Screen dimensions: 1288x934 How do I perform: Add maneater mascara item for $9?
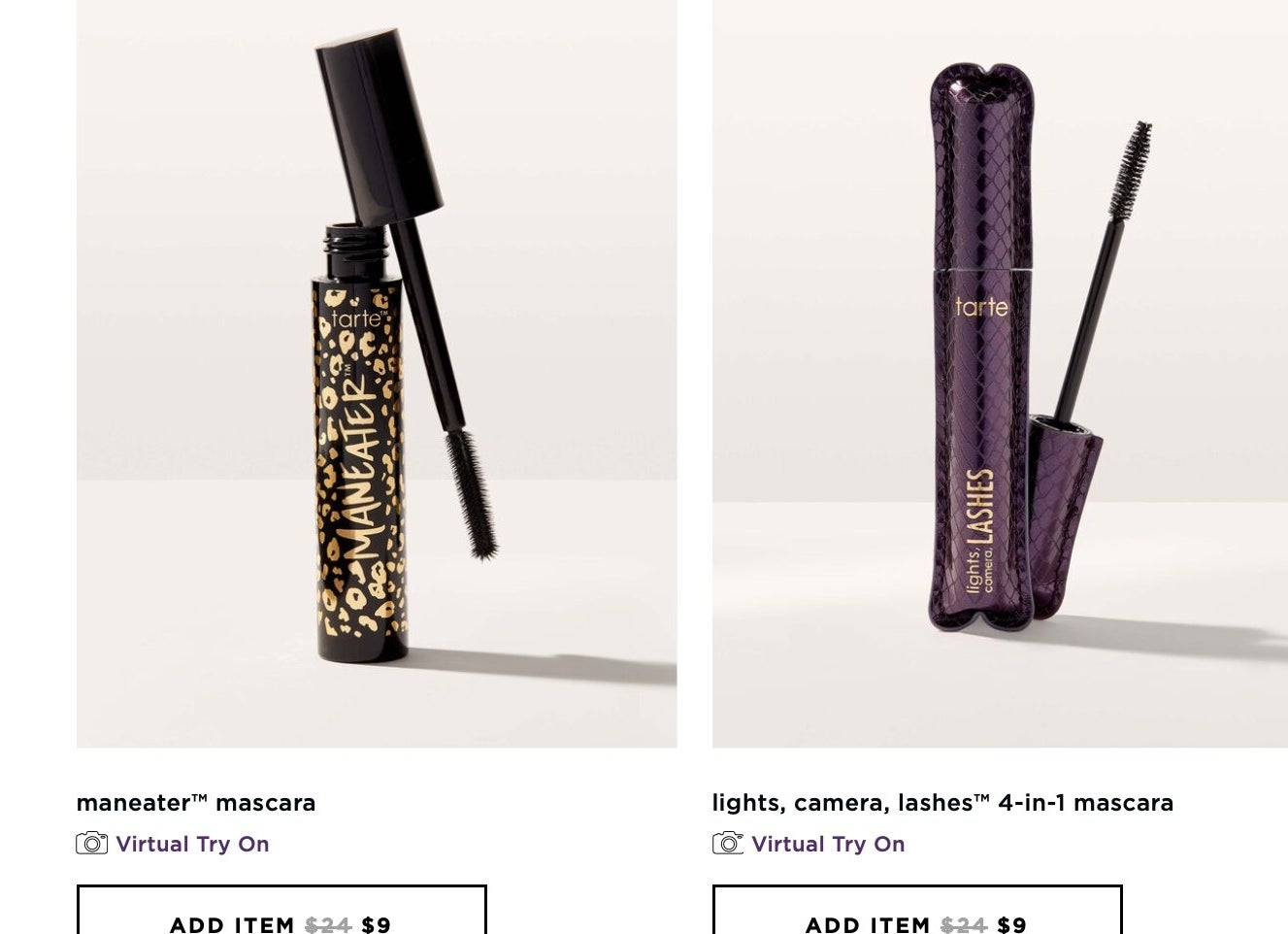(281, 911)
